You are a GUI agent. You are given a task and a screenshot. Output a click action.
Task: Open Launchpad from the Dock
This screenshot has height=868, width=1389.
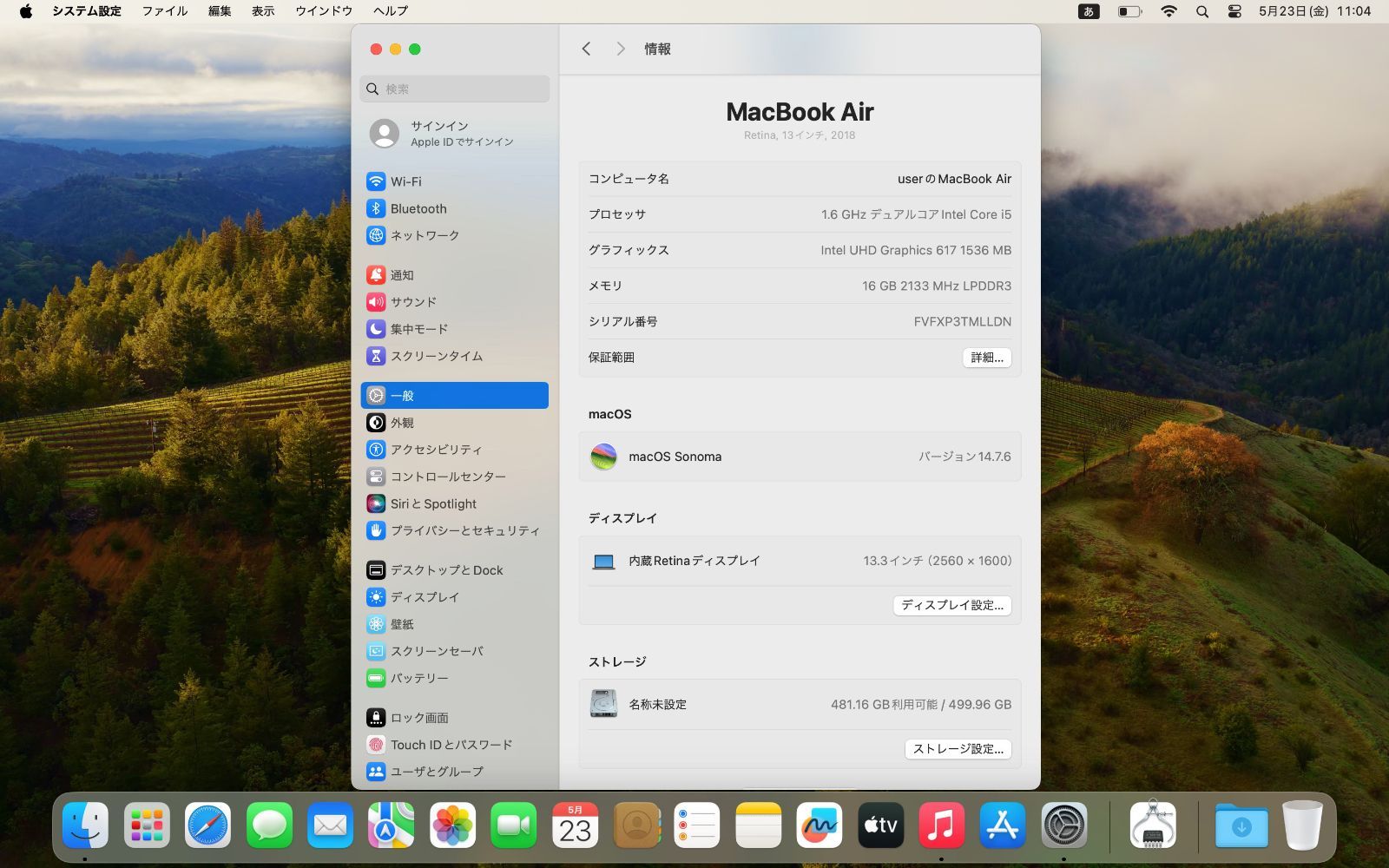click(147, 825)
